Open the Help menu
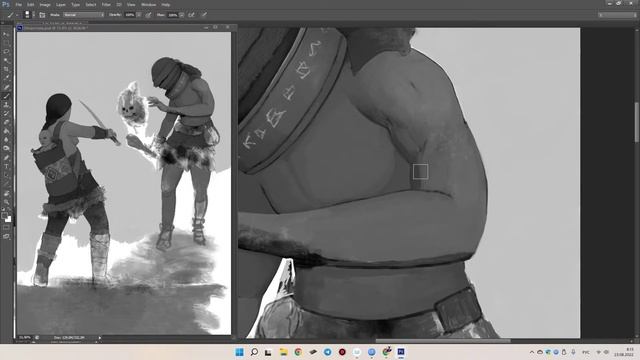 coord(166,4)
